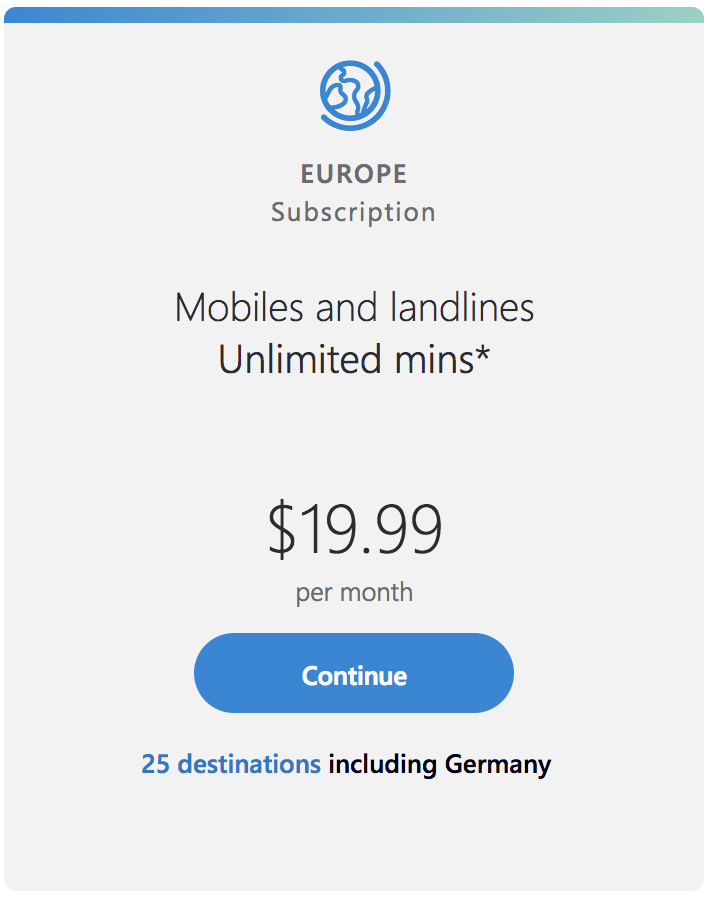Screen dimensions: 707x899
Task: Click the asterisk after Unlimited mins
Action: tap(483, 354)
